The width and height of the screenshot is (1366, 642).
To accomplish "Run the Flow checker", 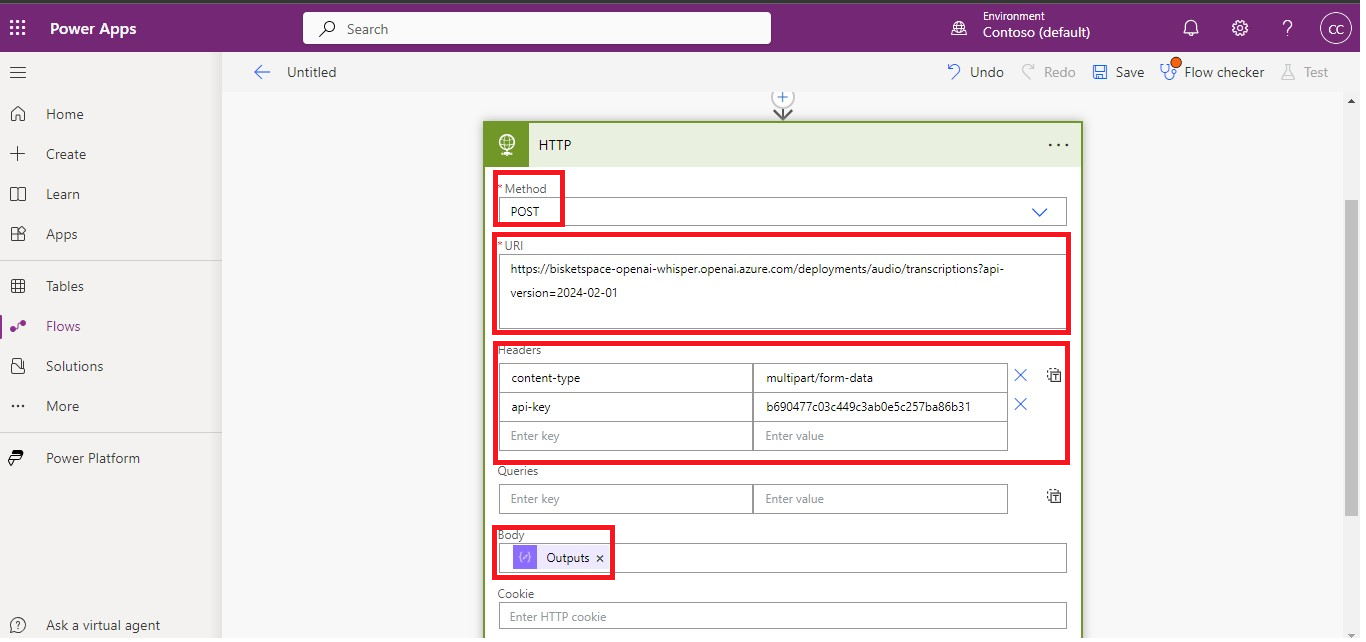I will click(x=1212, y=72).
